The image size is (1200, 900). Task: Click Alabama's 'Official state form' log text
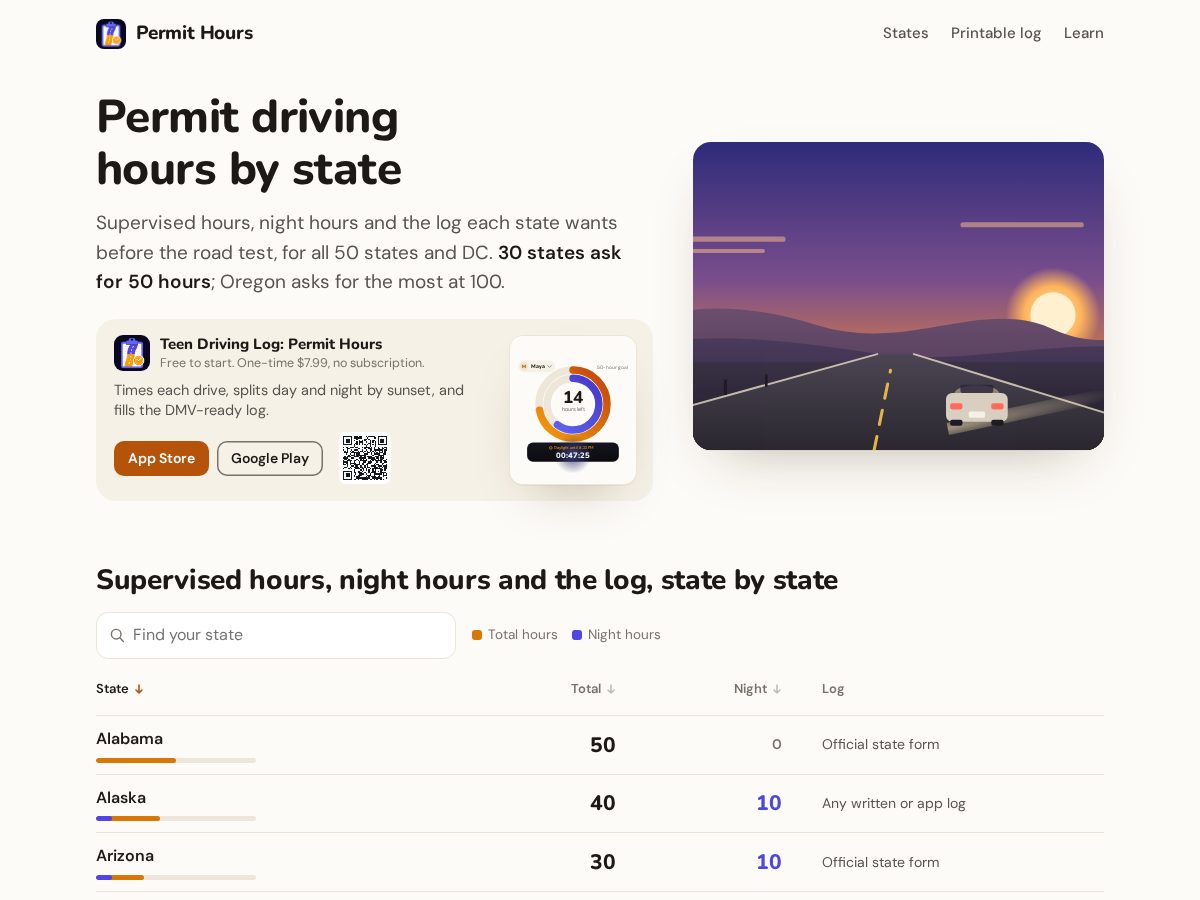pos(881,744)
